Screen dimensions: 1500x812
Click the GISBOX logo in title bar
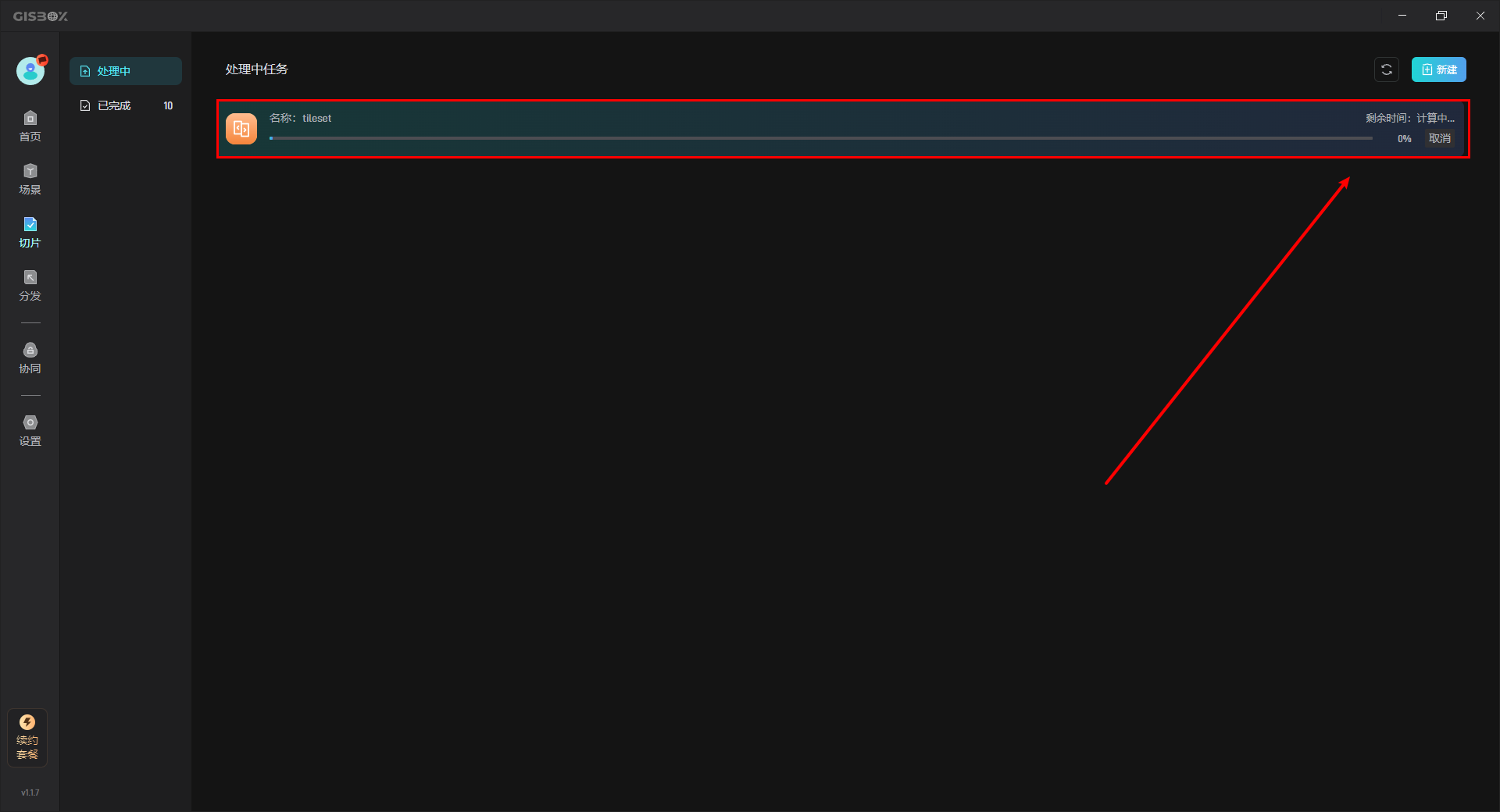41,16
